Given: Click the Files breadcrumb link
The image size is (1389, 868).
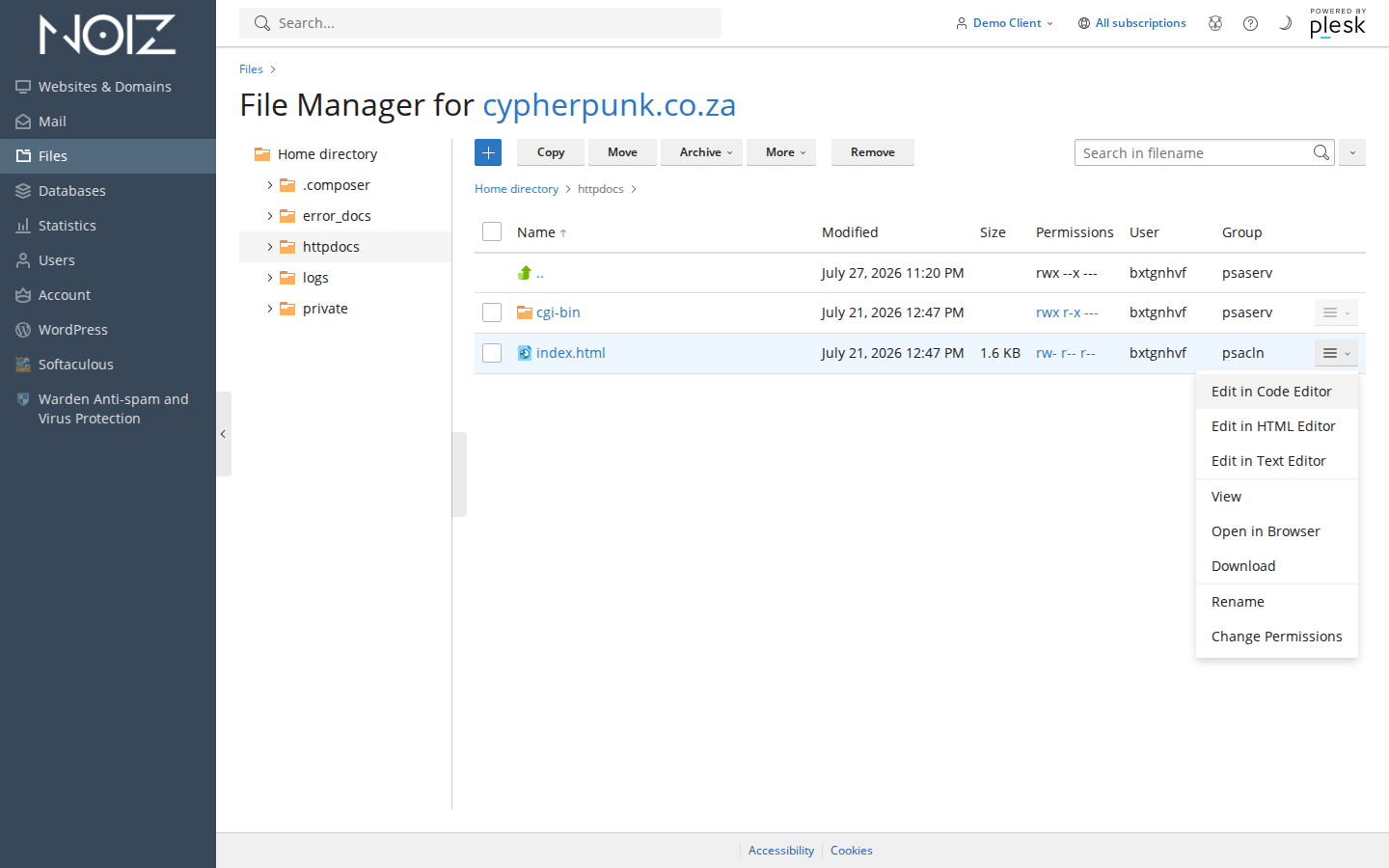Looking at the screenshot, I should tap(251, 69).
